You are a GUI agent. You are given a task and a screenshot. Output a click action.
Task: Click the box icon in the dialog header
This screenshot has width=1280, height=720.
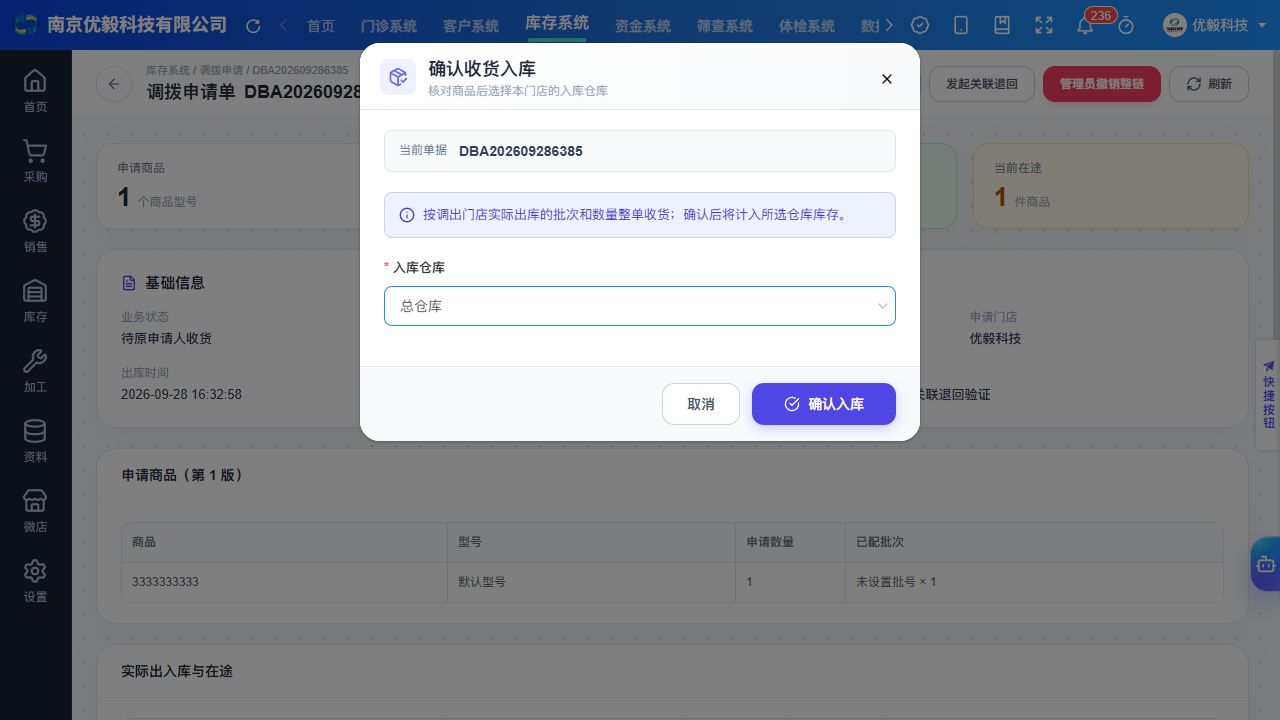398,77
